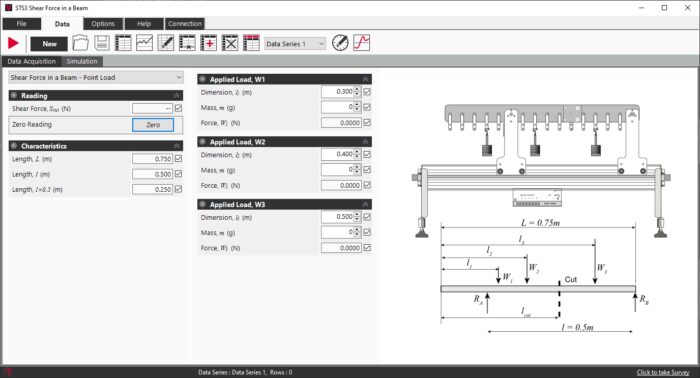Click the red curve plot icon
The image size is (700, 378).
[x=362, y=43]
